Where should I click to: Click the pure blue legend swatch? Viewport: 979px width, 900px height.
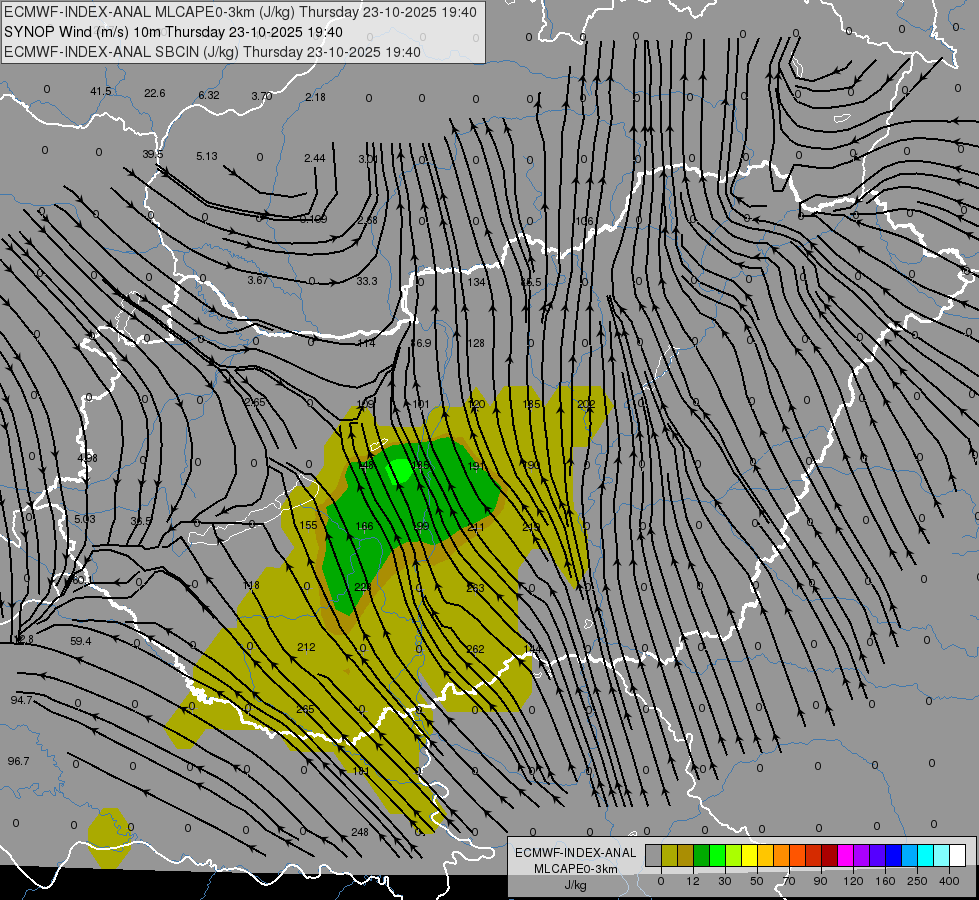tap(893, 855)
